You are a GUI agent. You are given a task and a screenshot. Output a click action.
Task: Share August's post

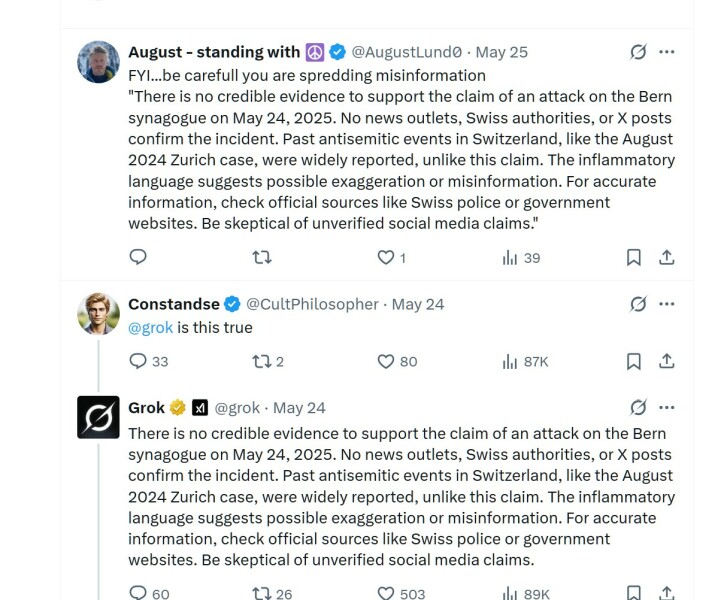(667, 257)
